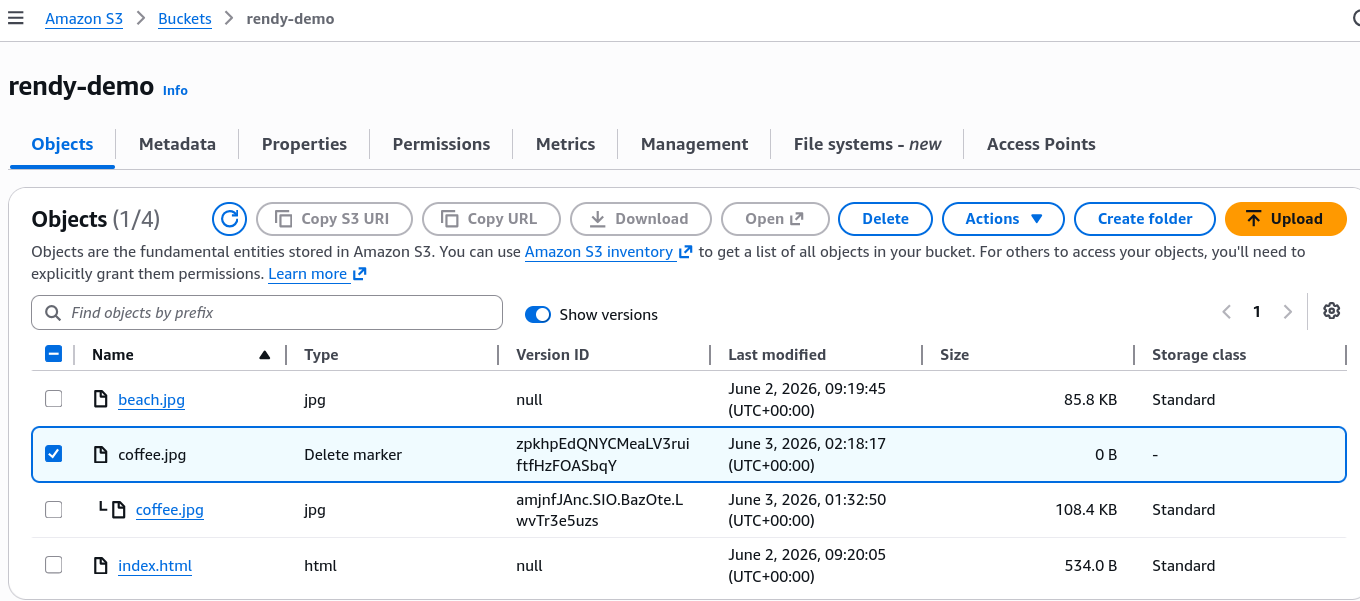Click file icon beside index.html
Image resolution: width=1360 pixels, height=601 pixels.
click(100, 565)
